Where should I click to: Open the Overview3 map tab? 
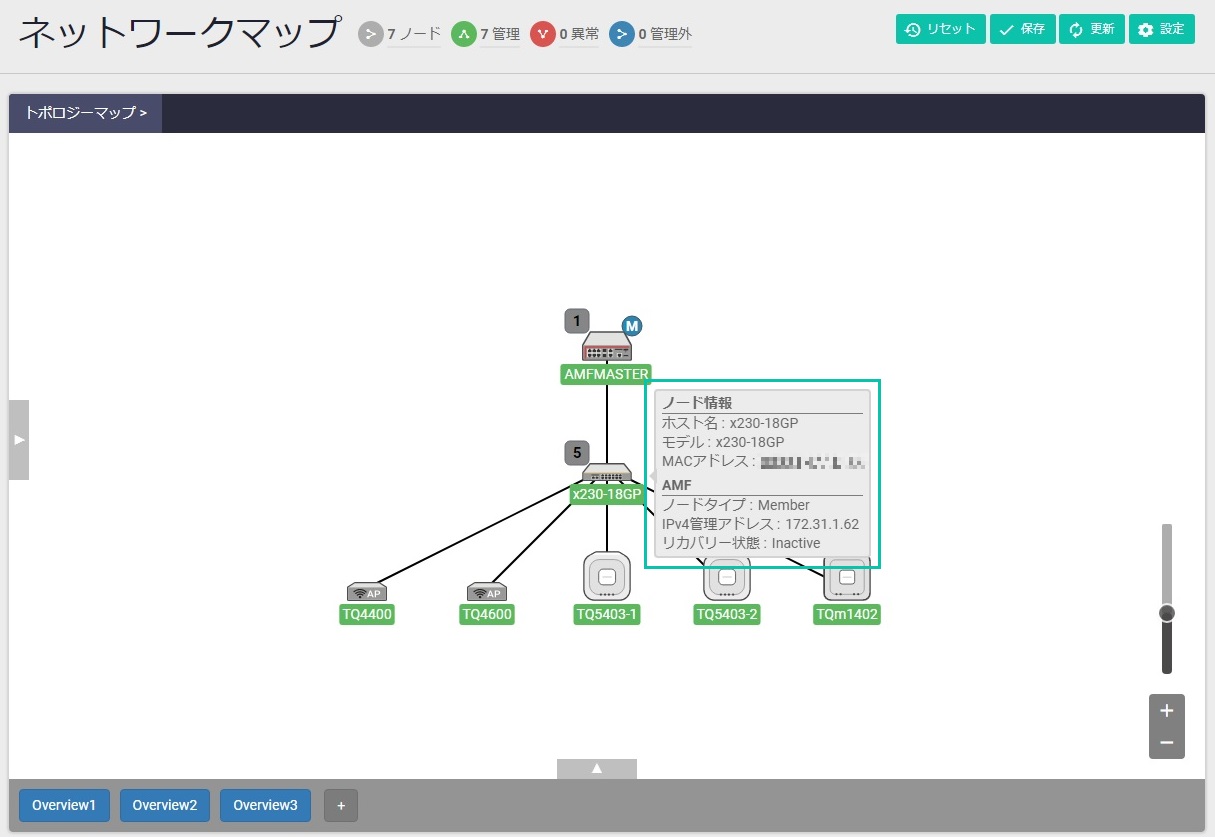tap(265, 805)
